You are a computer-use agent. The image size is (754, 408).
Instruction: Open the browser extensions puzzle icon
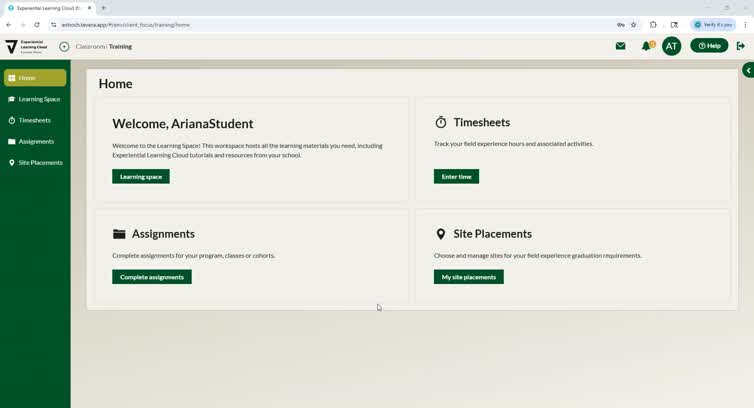[653, 25]
